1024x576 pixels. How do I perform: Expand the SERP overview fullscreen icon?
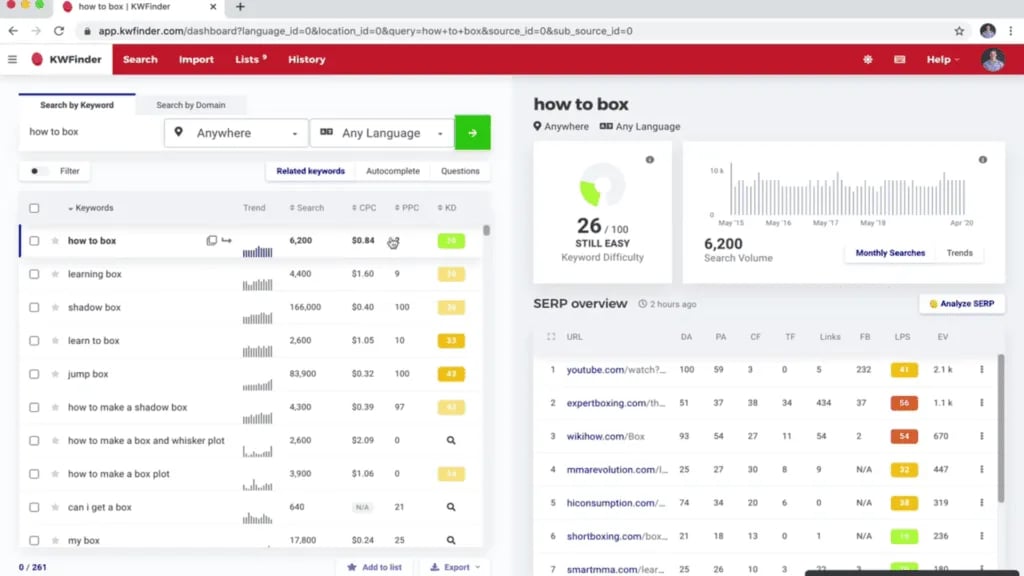[551, 337]
